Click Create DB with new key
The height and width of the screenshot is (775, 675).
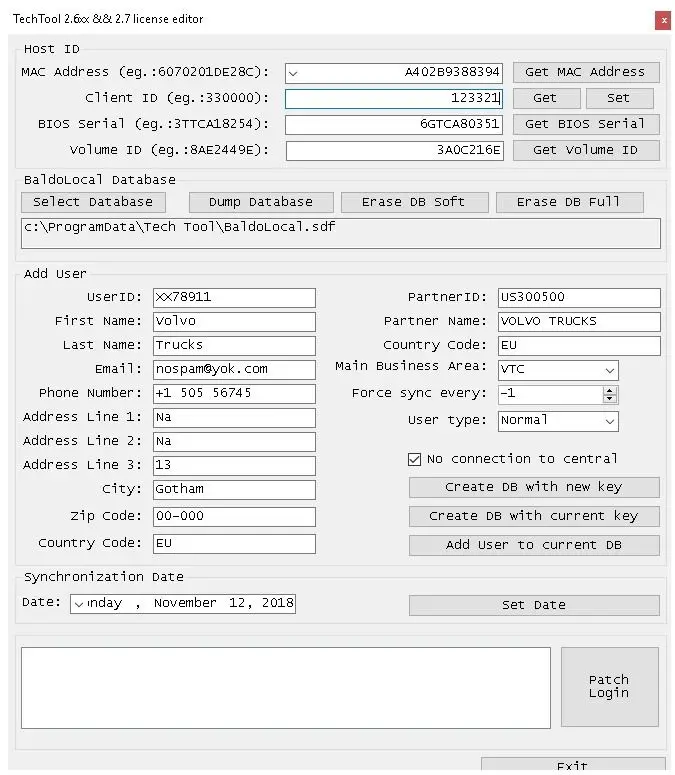click(x=534, y=487)
